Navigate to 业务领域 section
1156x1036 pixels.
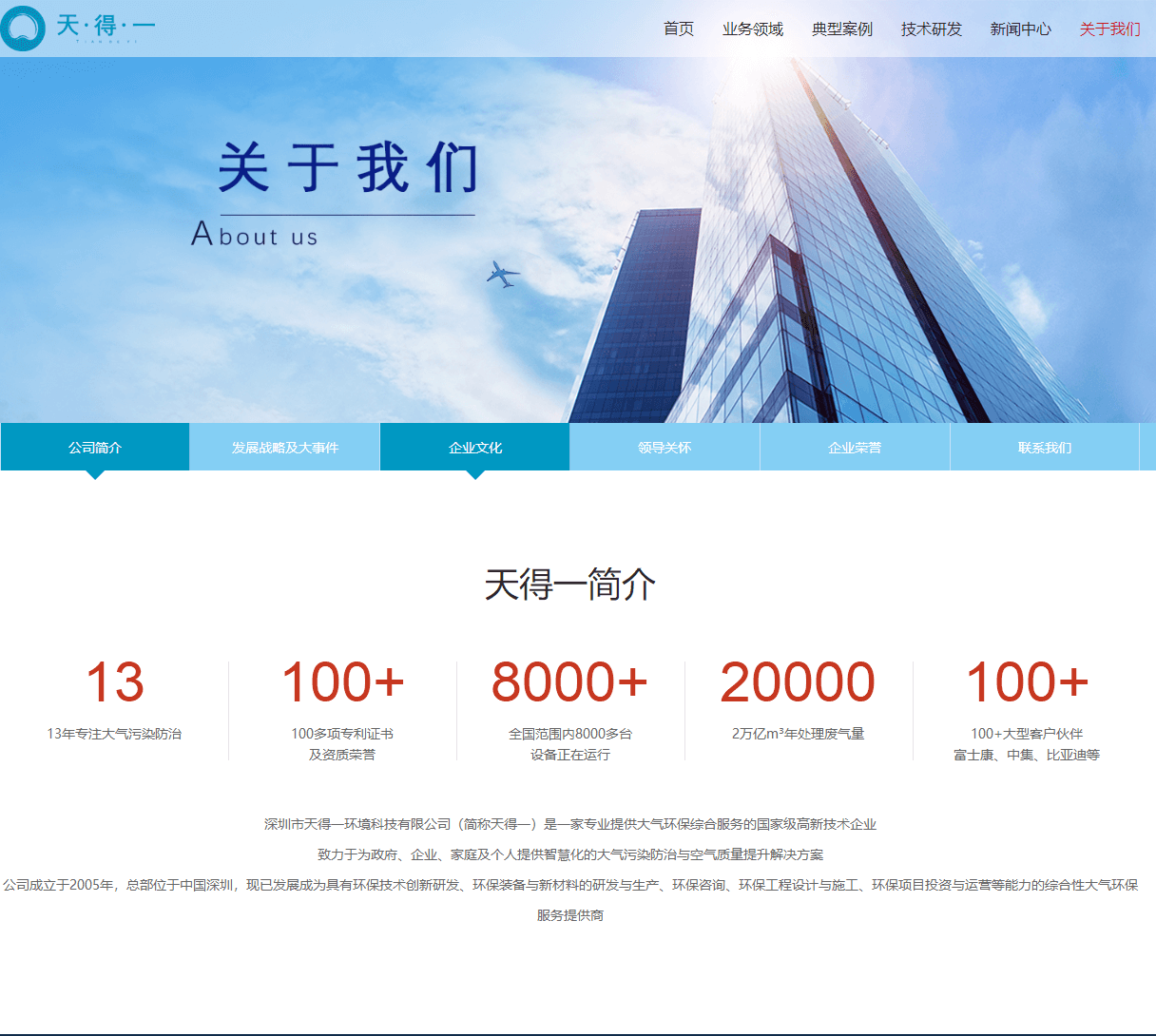click(x=753, y=29)
